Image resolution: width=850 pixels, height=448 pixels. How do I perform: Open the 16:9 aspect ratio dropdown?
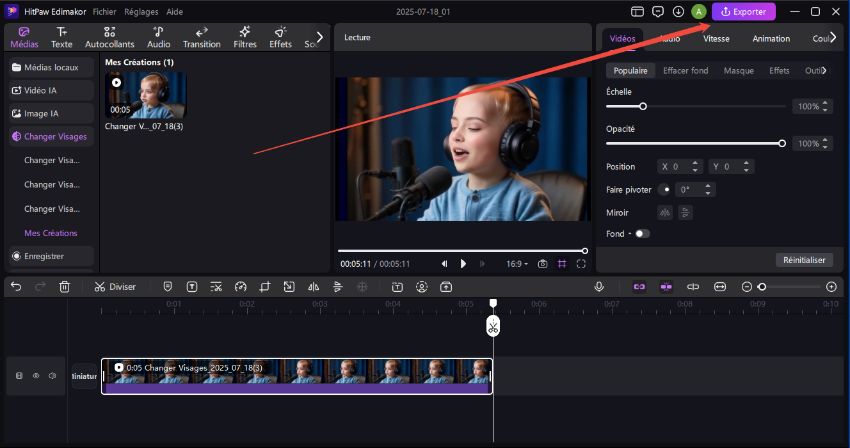[x=517, y=264]
